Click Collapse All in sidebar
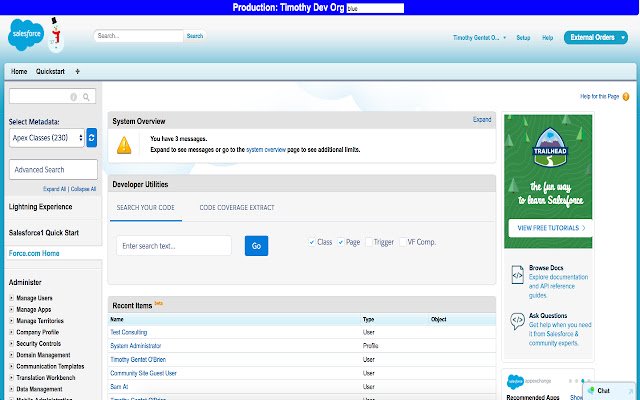This screenshot has width=640, height=400. (x=83, y=189)
